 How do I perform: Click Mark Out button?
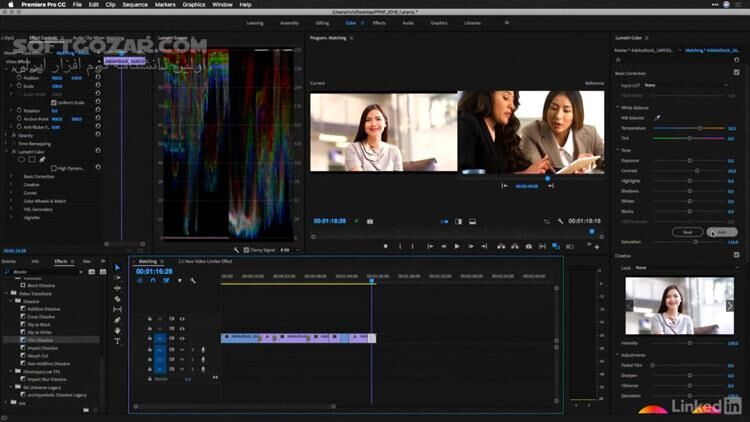tap(412, 246)
